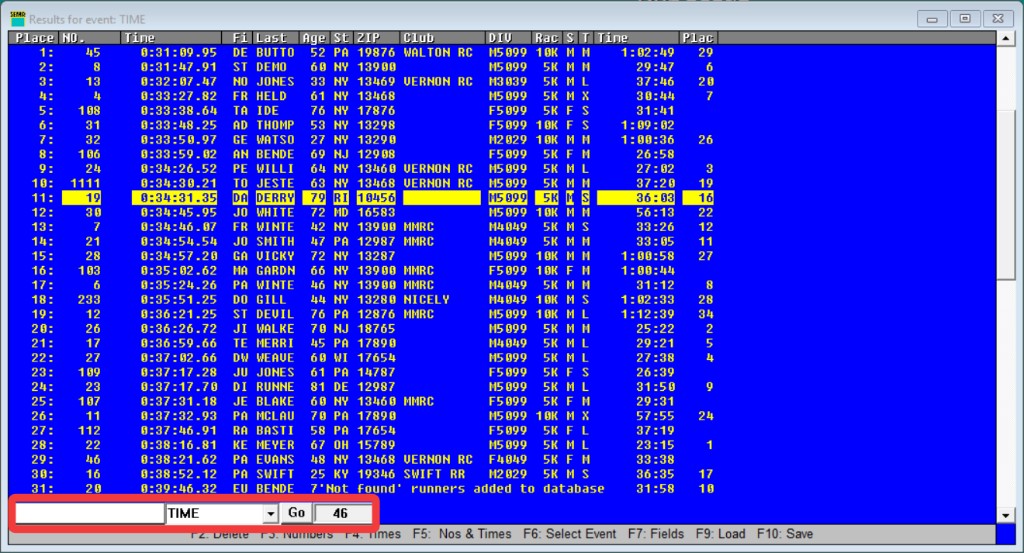Image resolution: width=1024 pixels, height=553 pixels.
Task: Click DEMO last name in row 2
Action: tap(271, 67)
